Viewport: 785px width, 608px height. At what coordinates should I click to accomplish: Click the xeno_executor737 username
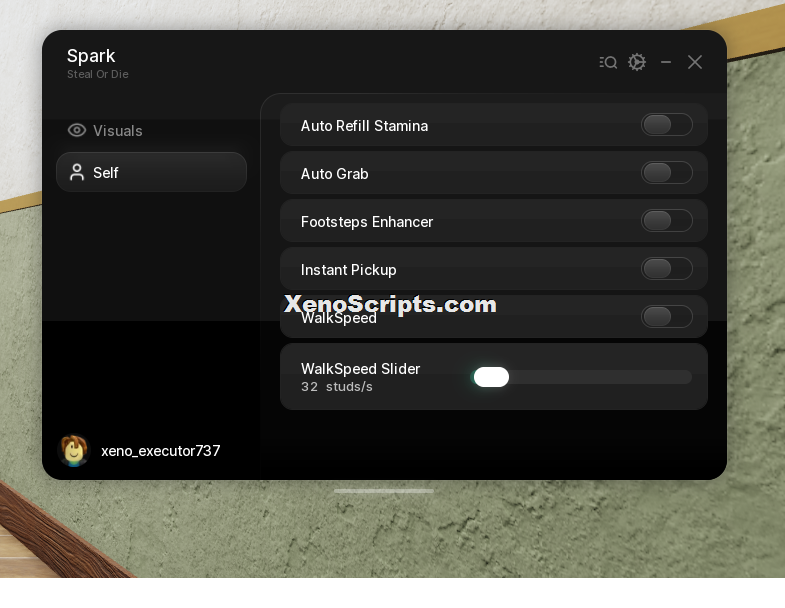[x=161, y=451]
